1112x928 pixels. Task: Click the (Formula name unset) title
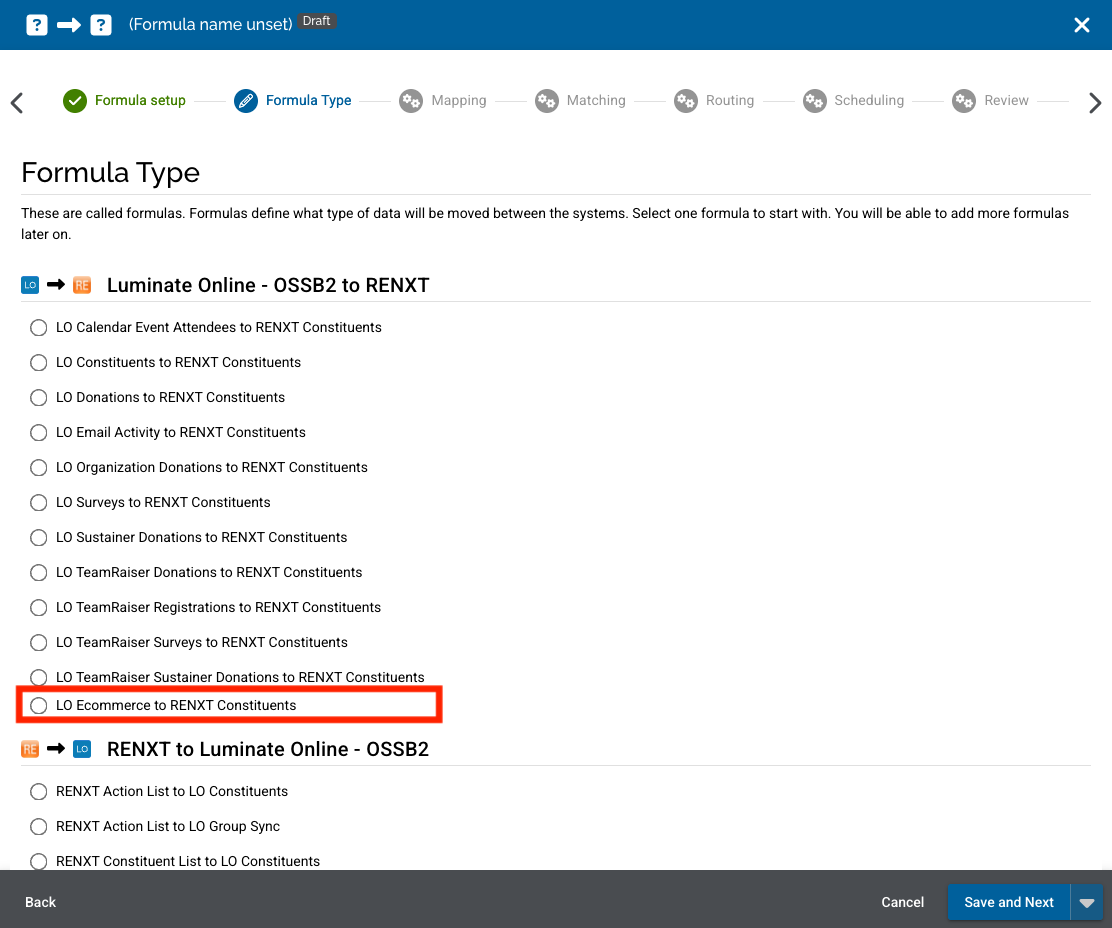pos(211,25)
